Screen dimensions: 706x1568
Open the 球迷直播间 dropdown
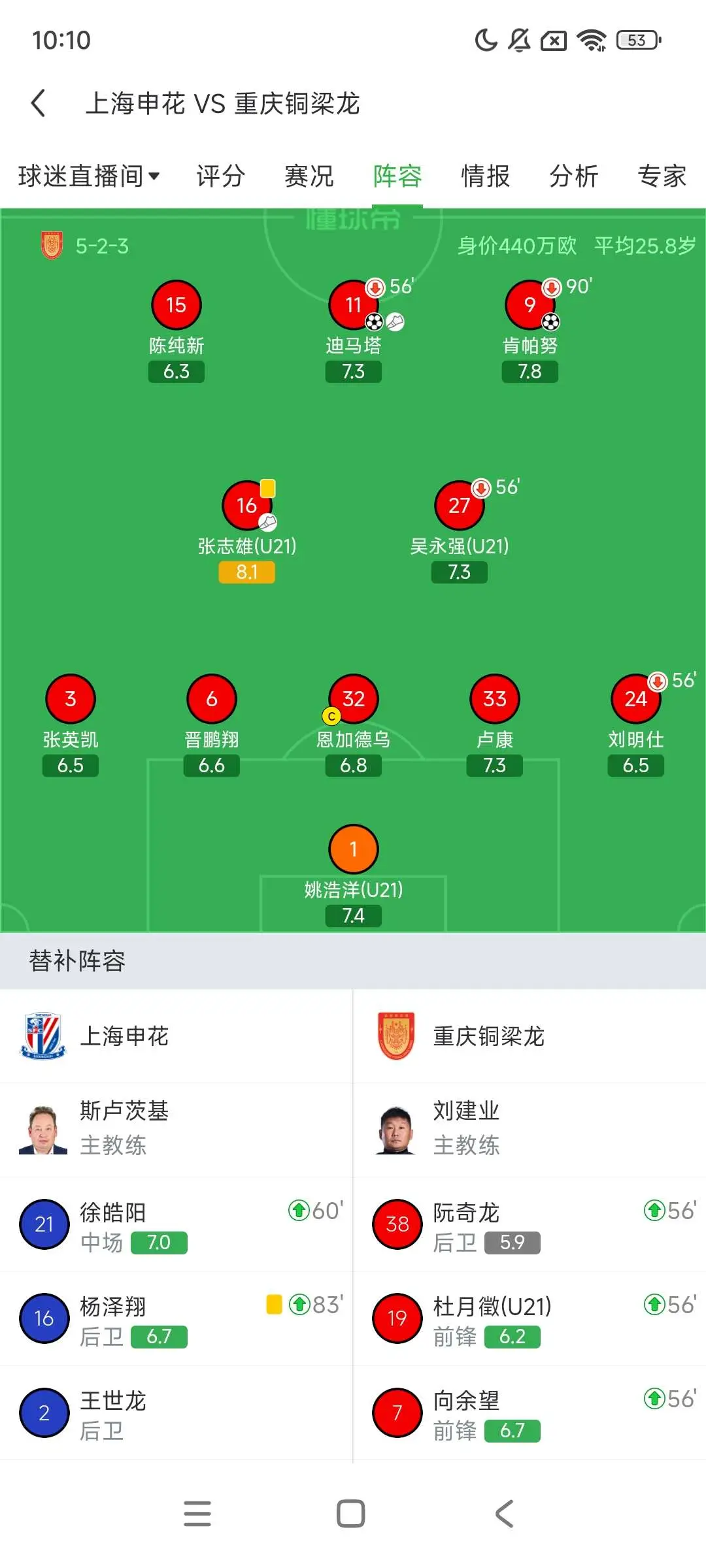click(x=89, y=176)
